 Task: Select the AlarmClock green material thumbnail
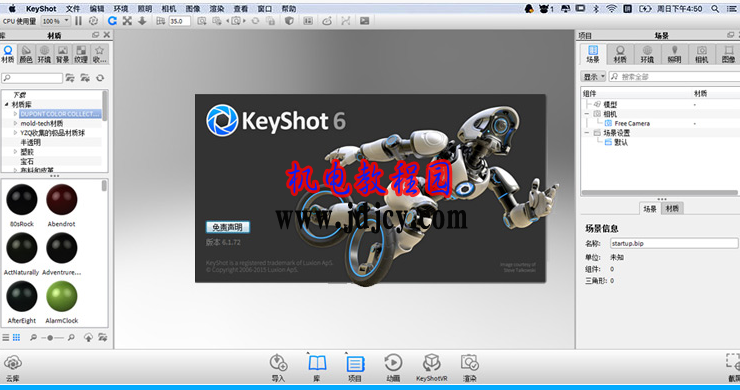(61, 296)
